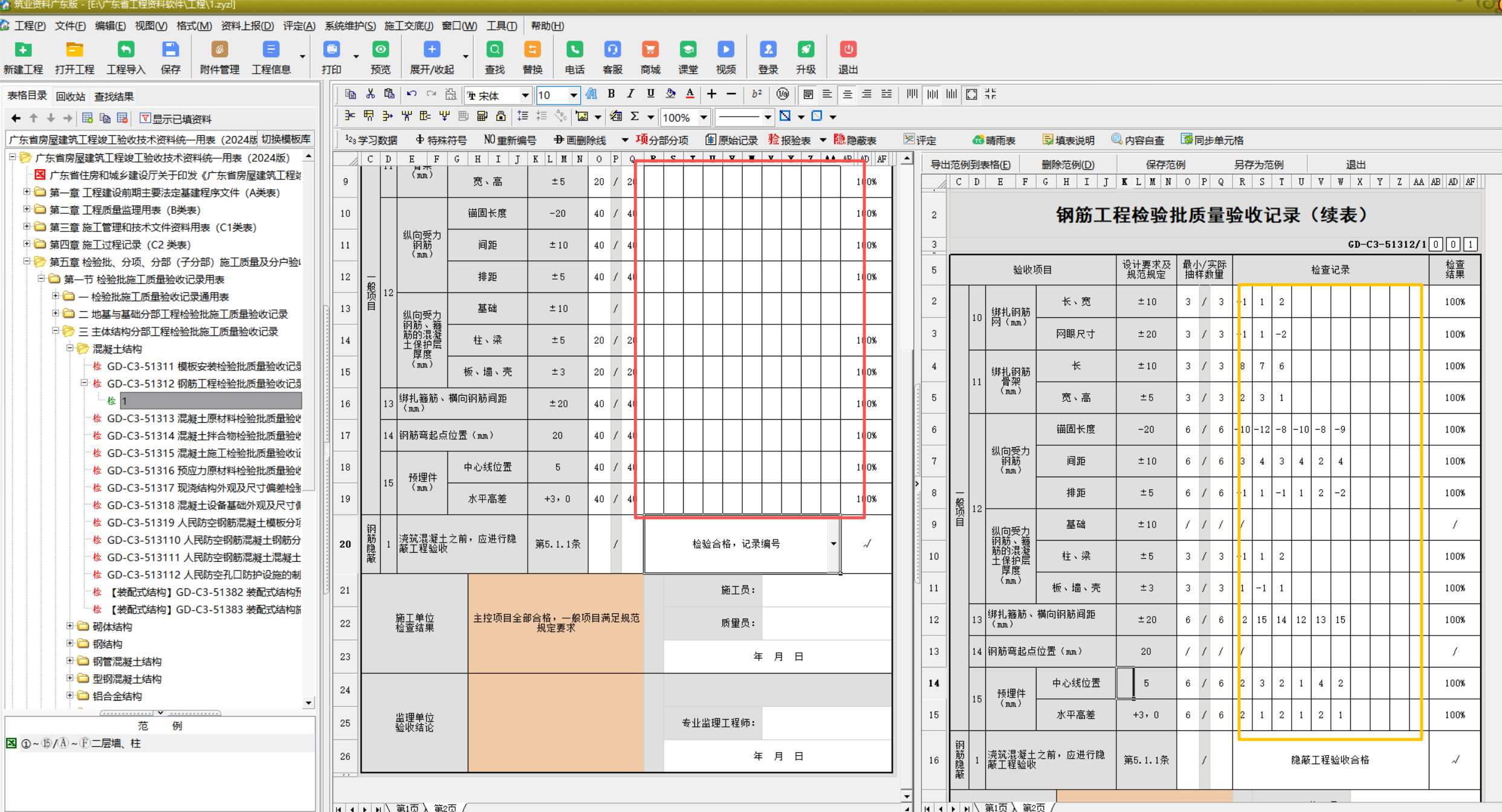Run 内容自查 content self-check
1502x812 pixels.
click(x=1139, y=140)
